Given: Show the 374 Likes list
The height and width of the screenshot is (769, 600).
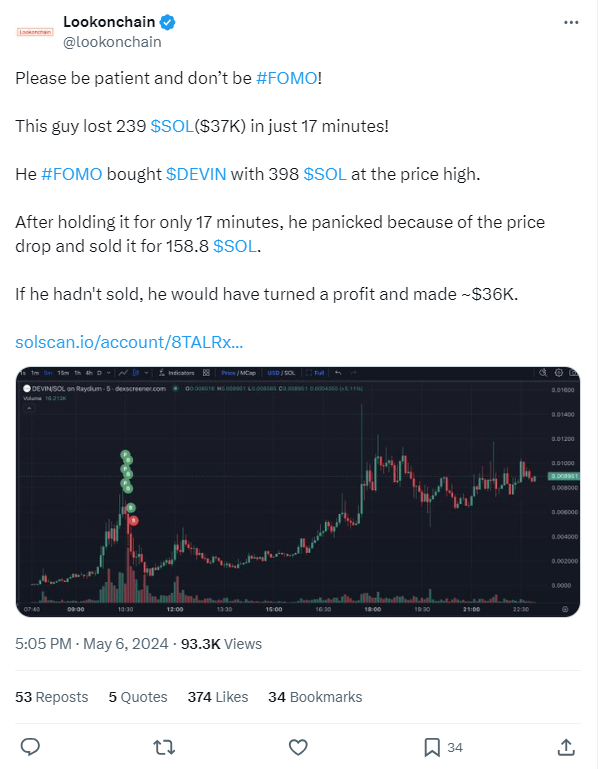Looking at the screenshot, I should click(218, 697).
